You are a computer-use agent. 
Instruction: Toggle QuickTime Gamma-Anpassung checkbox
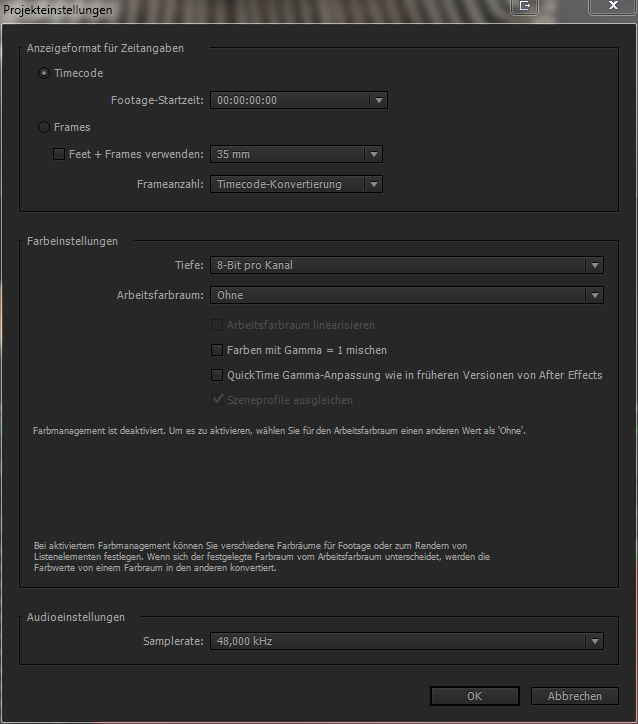[217, 376]
